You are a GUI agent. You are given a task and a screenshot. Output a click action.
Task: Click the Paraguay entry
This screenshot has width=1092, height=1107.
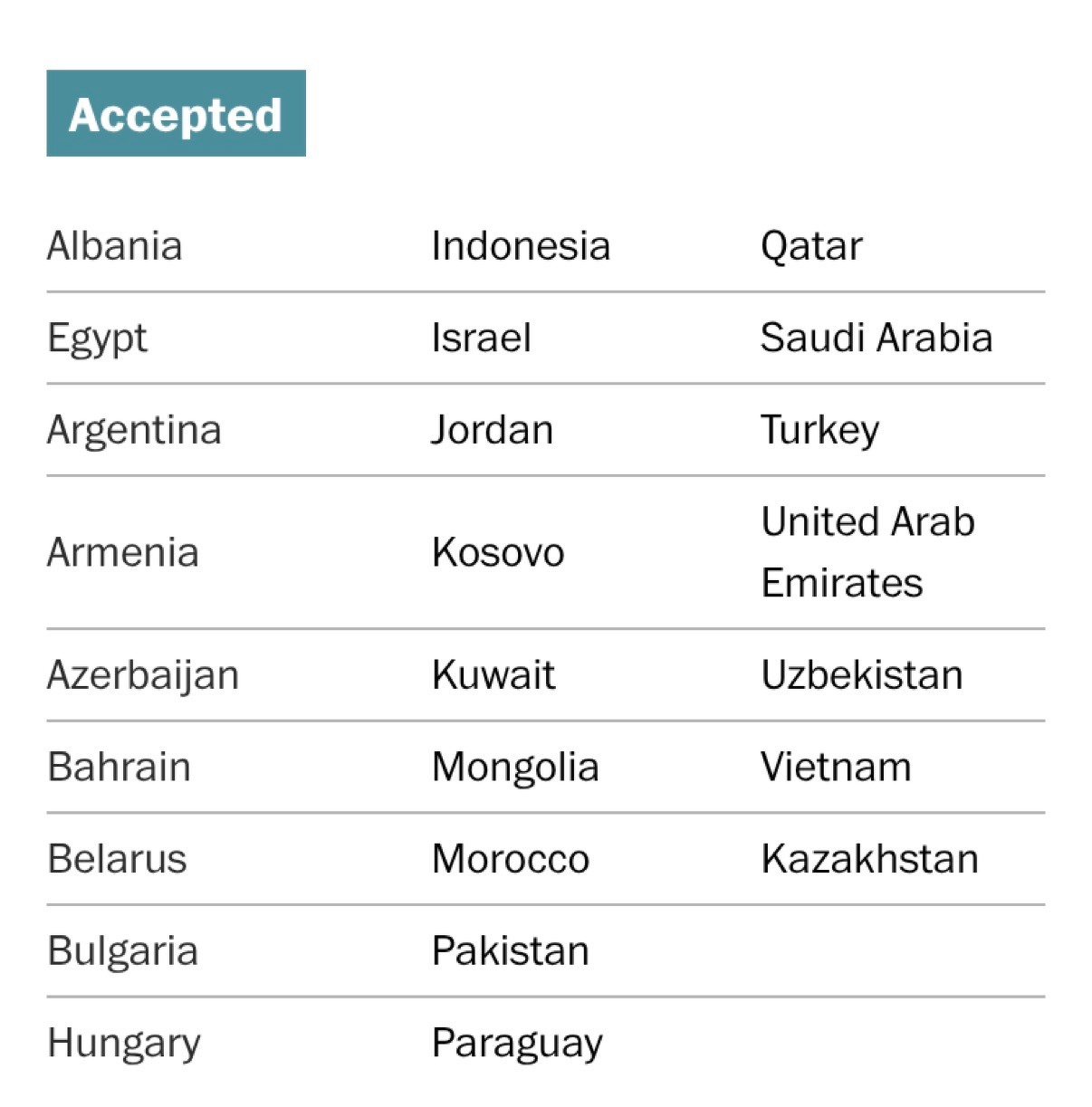point(517,1043)
